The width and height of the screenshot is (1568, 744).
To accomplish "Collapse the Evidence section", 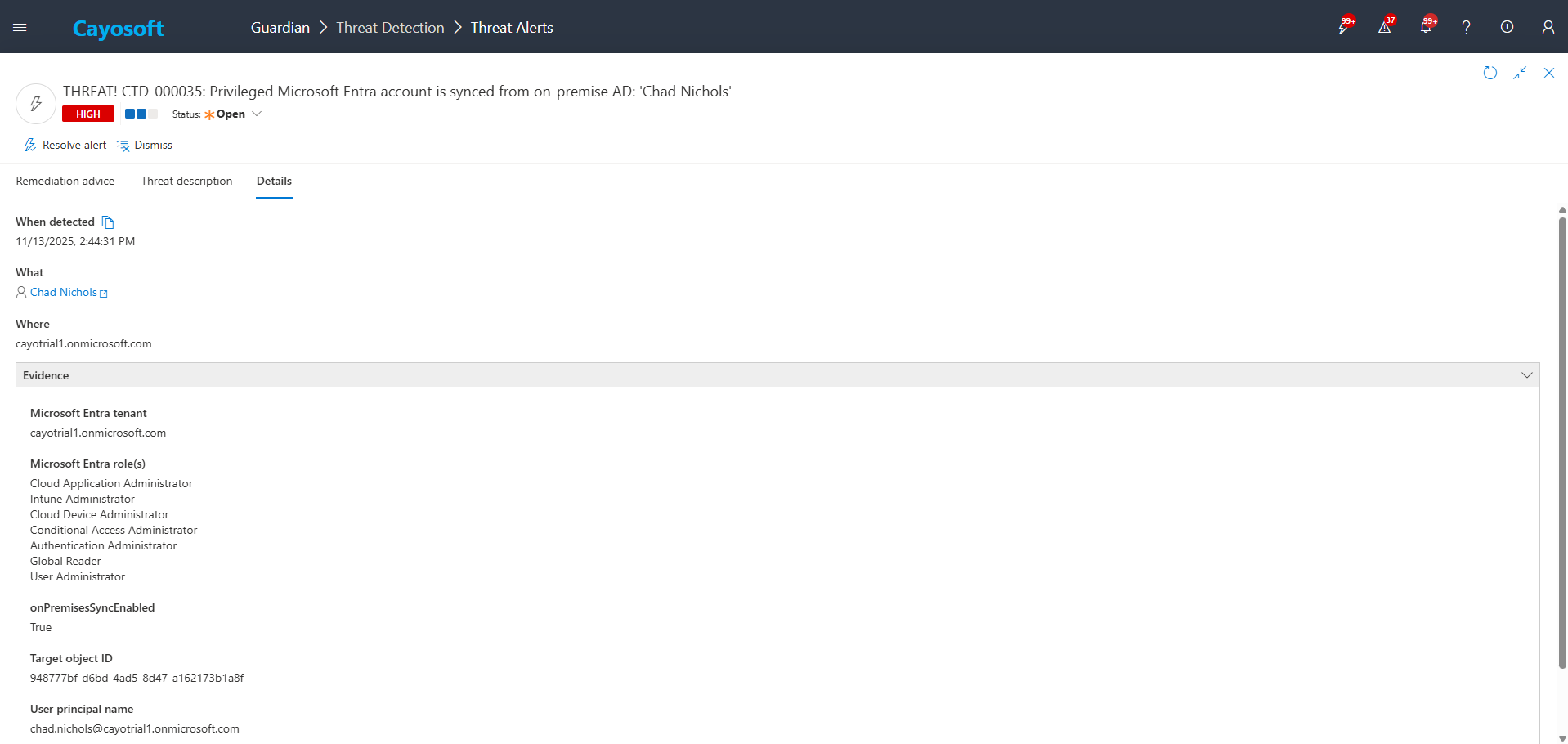I will 1525,375.
